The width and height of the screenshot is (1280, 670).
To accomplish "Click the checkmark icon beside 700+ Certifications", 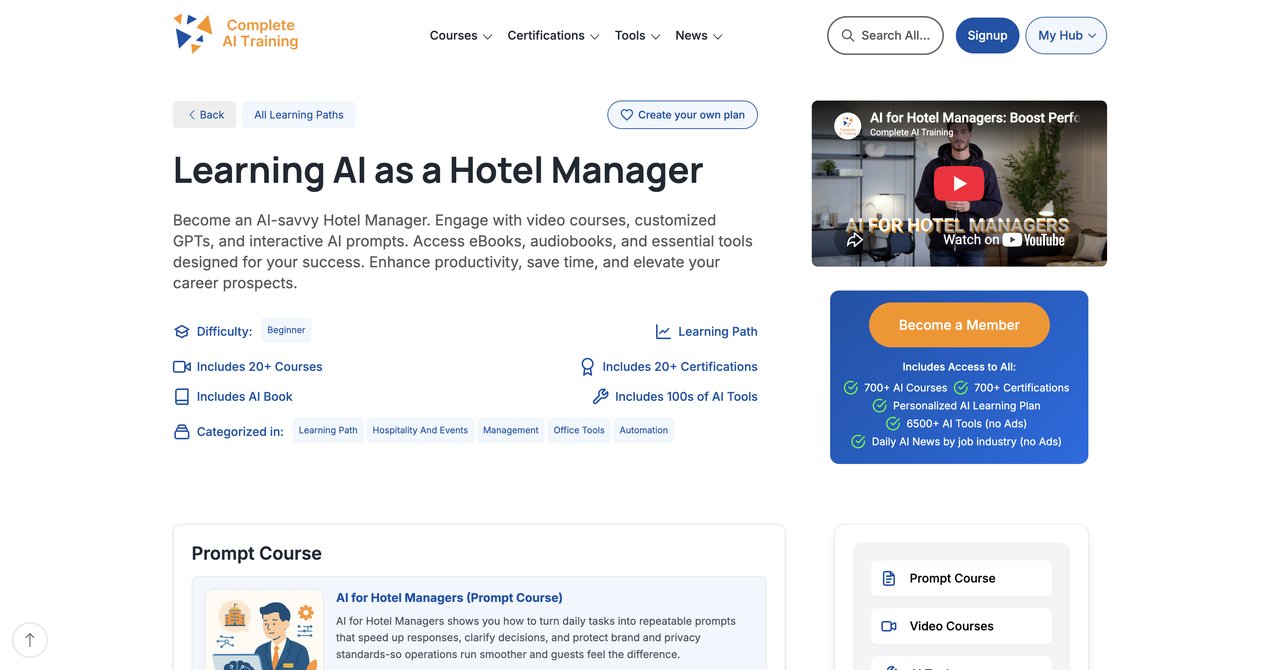I will click(961, 388).
